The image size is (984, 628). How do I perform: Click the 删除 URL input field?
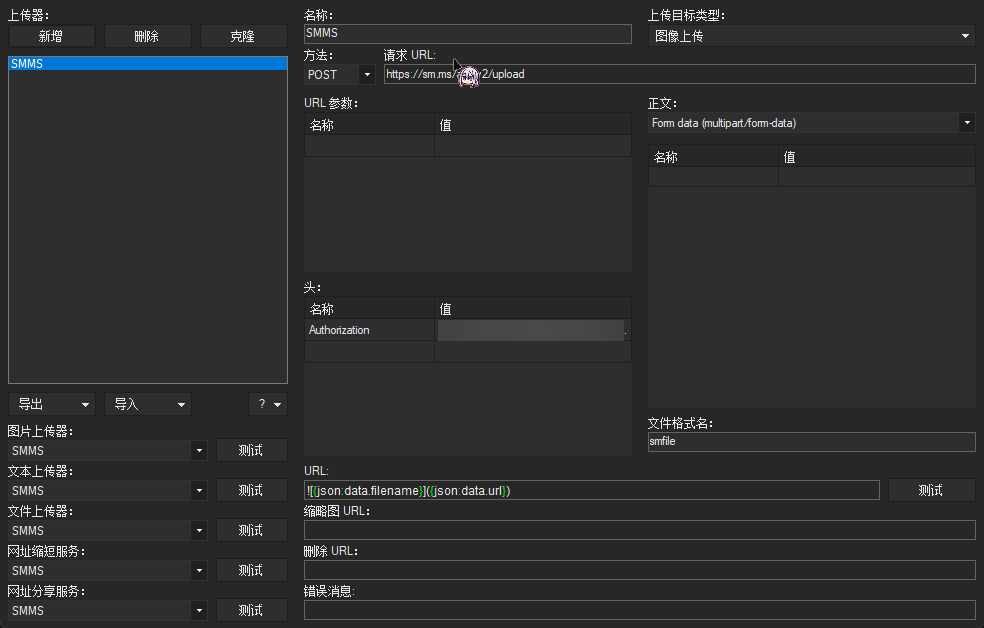click(x=639, y=570)
